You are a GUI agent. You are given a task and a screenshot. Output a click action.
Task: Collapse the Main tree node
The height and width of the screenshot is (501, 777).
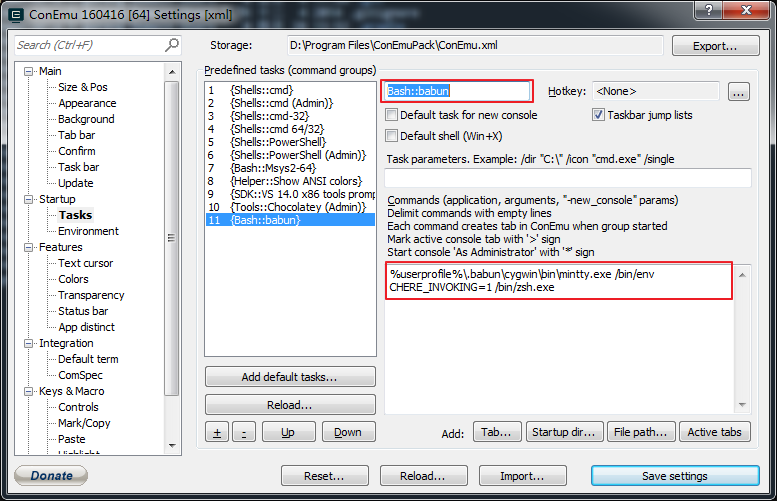tap(29, 71)
